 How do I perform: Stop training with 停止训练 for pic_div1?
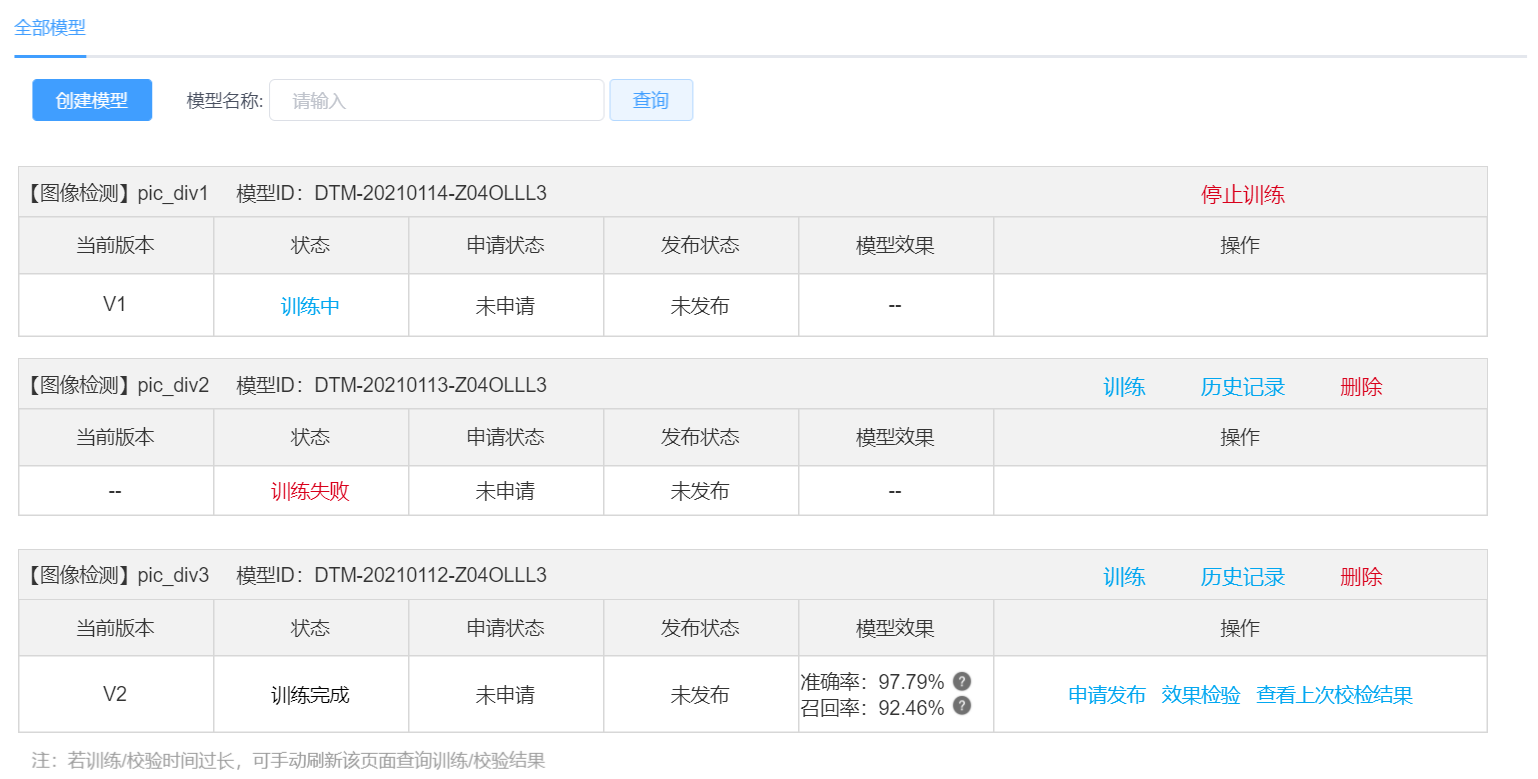coord(1243,195)
